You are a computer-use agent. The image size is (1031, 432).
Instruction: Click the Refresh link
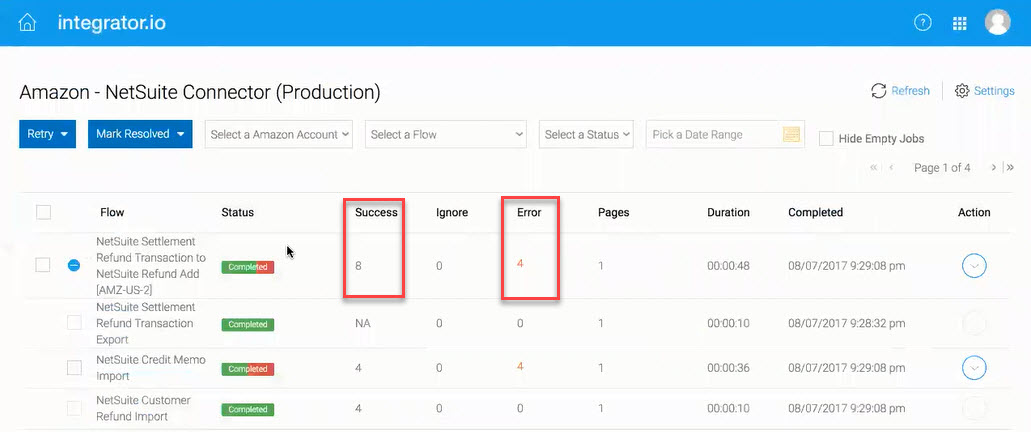[910, 91]
